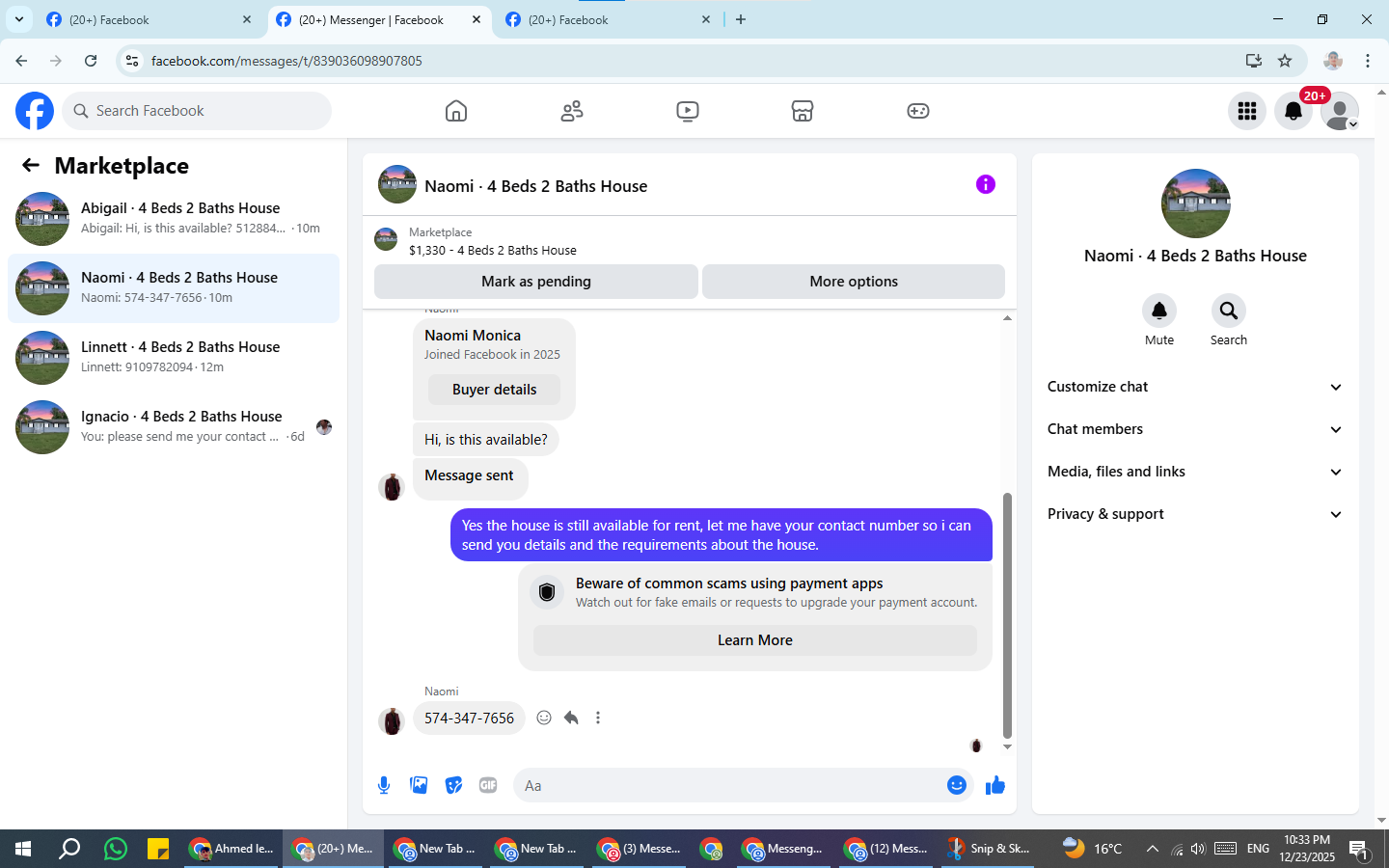
Task: Click the chat vertical scrollbar thumb
Action: [x=1007, y=615]
